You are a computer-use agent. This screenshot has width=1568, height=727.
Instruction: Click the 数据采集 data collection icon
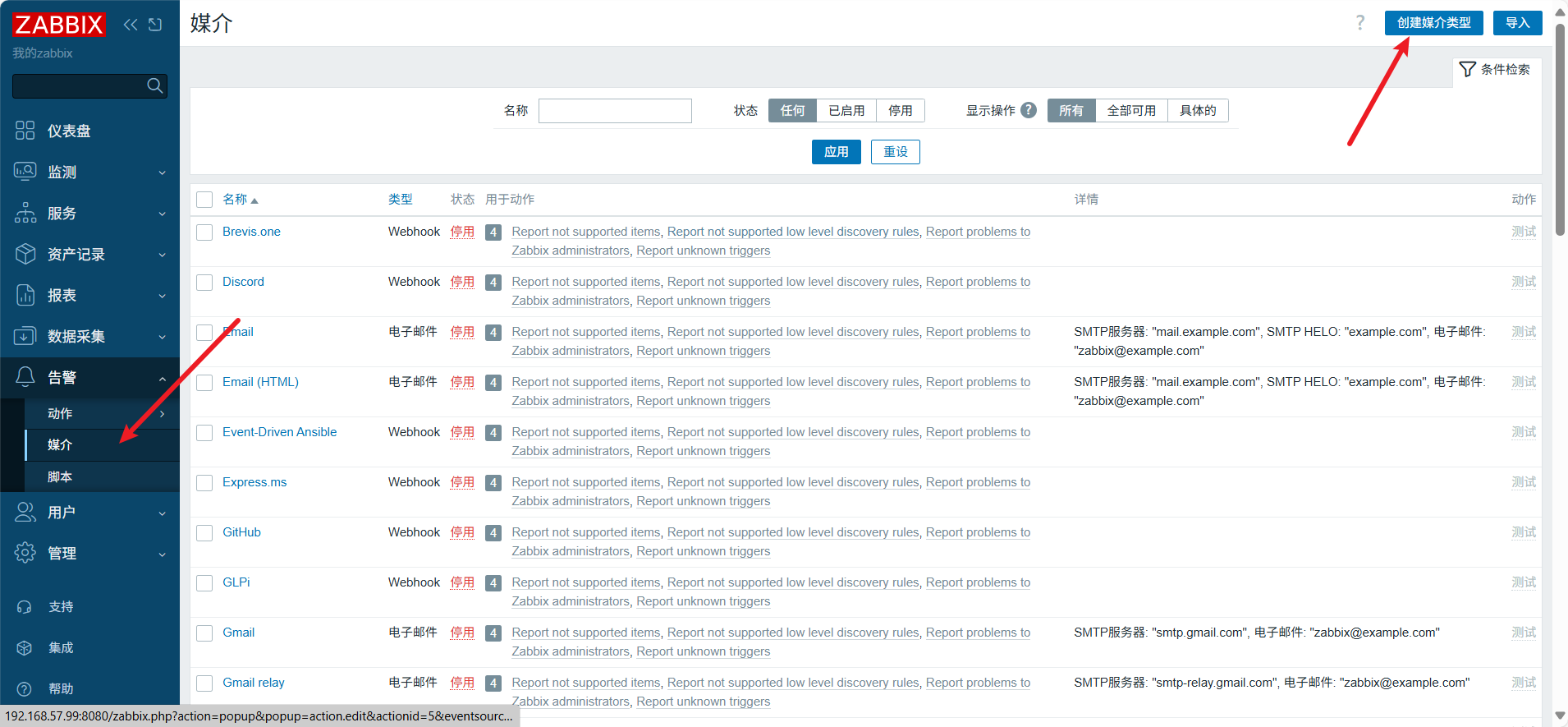pos(25,336)
